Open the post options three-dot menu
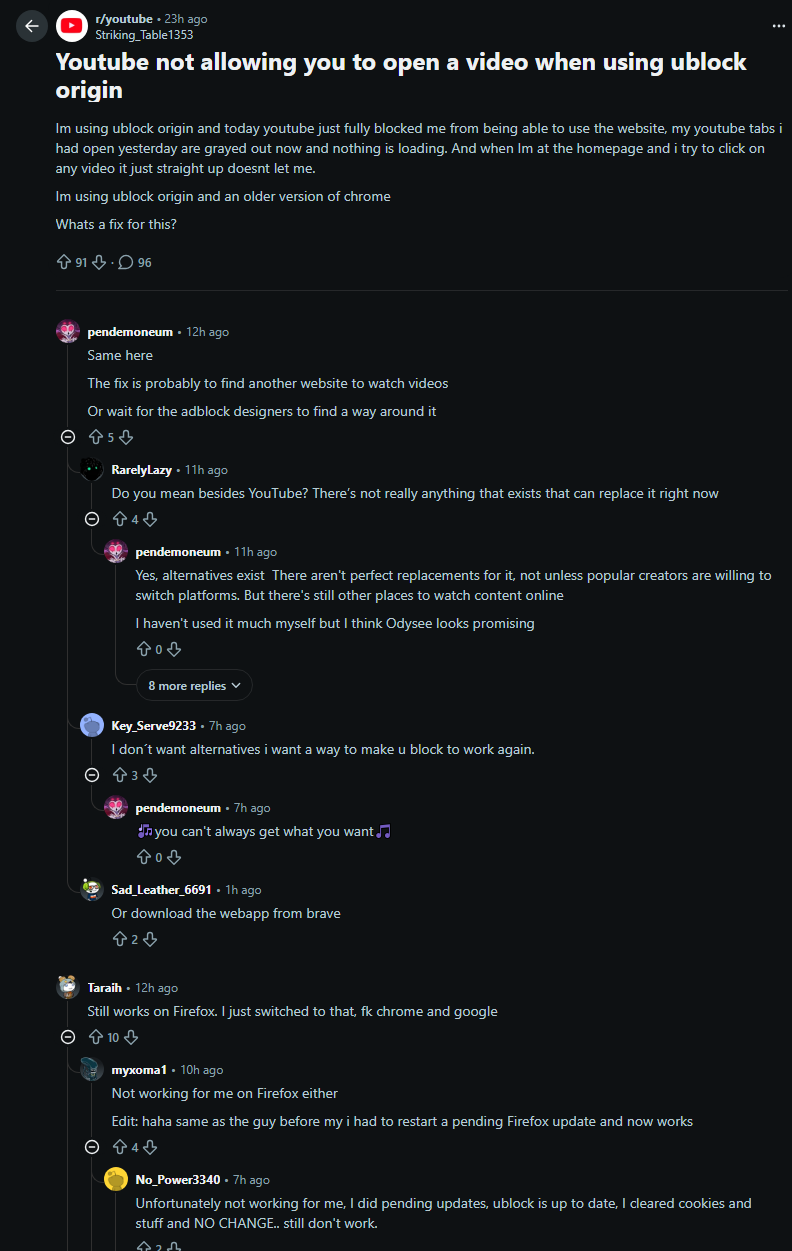792x1251 pixels. pyautogui.click(x=779, y=26)
